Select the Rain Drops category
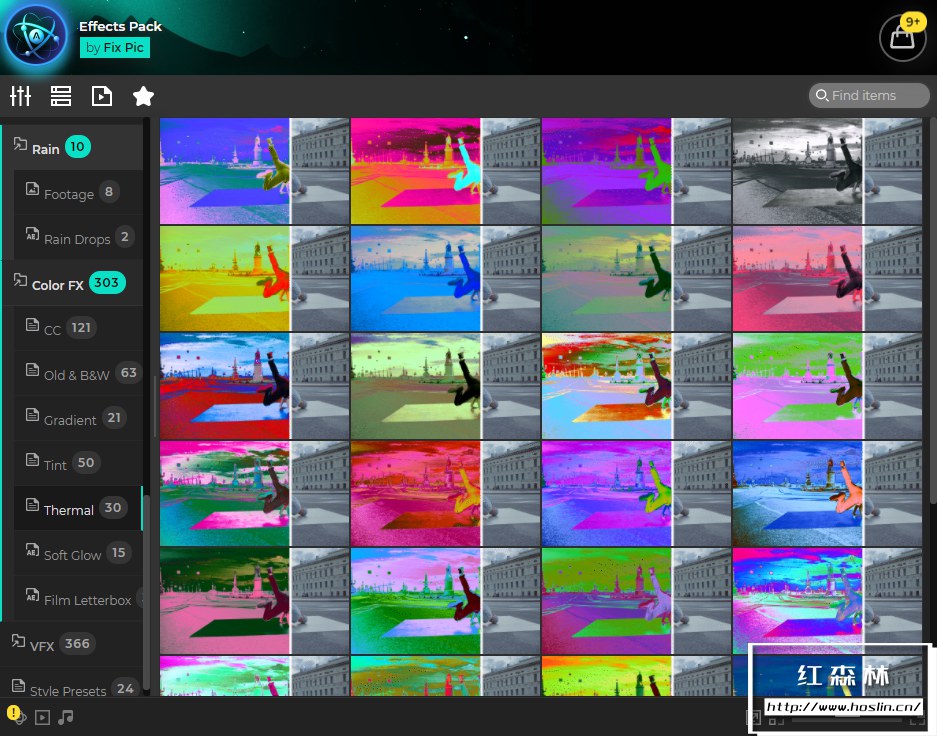This screenshot has width=937, height=736. [x=78, y=238]
